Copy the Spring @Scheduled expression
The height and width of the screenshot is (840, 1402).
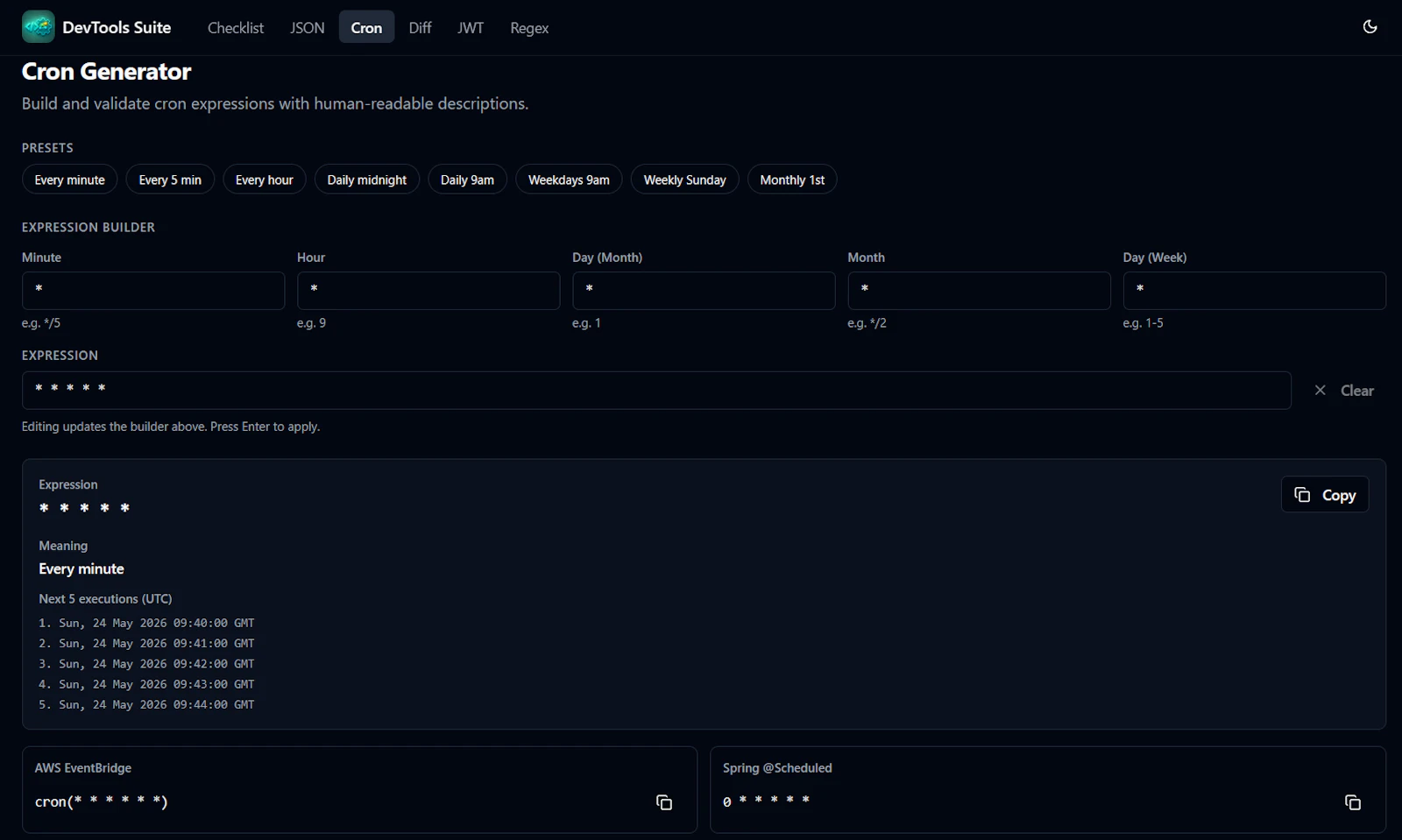(1353, 802)
